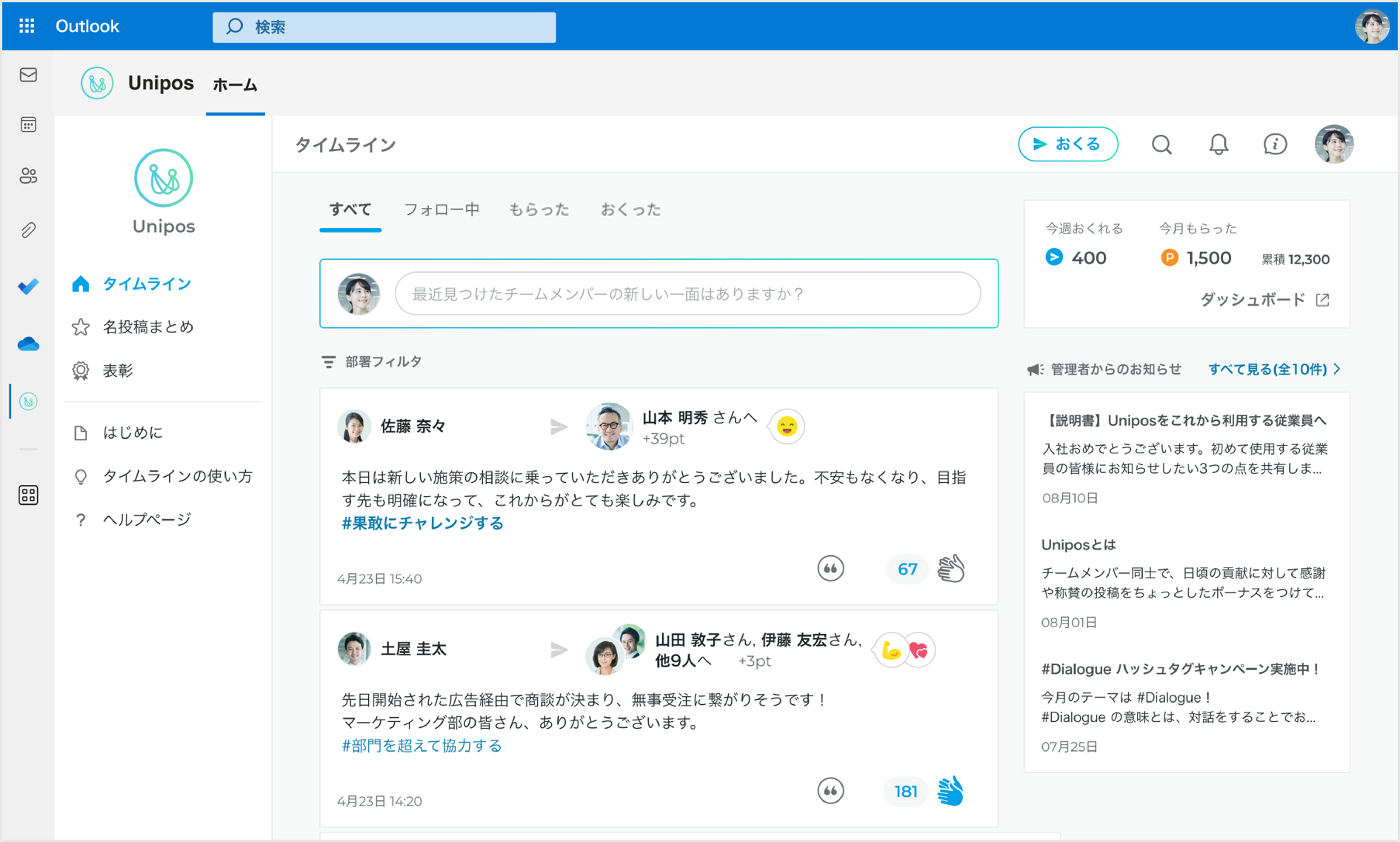This screenshot has width=1400, height=842.
Task: Open 山本 明秀 recipient profile photo
Action: pos(609,427)
